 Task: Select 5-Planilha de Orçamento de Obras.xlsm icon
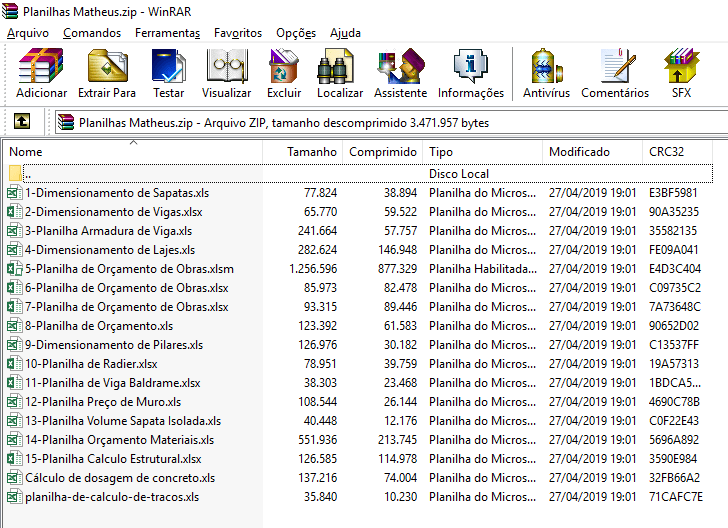coord(15,269)
